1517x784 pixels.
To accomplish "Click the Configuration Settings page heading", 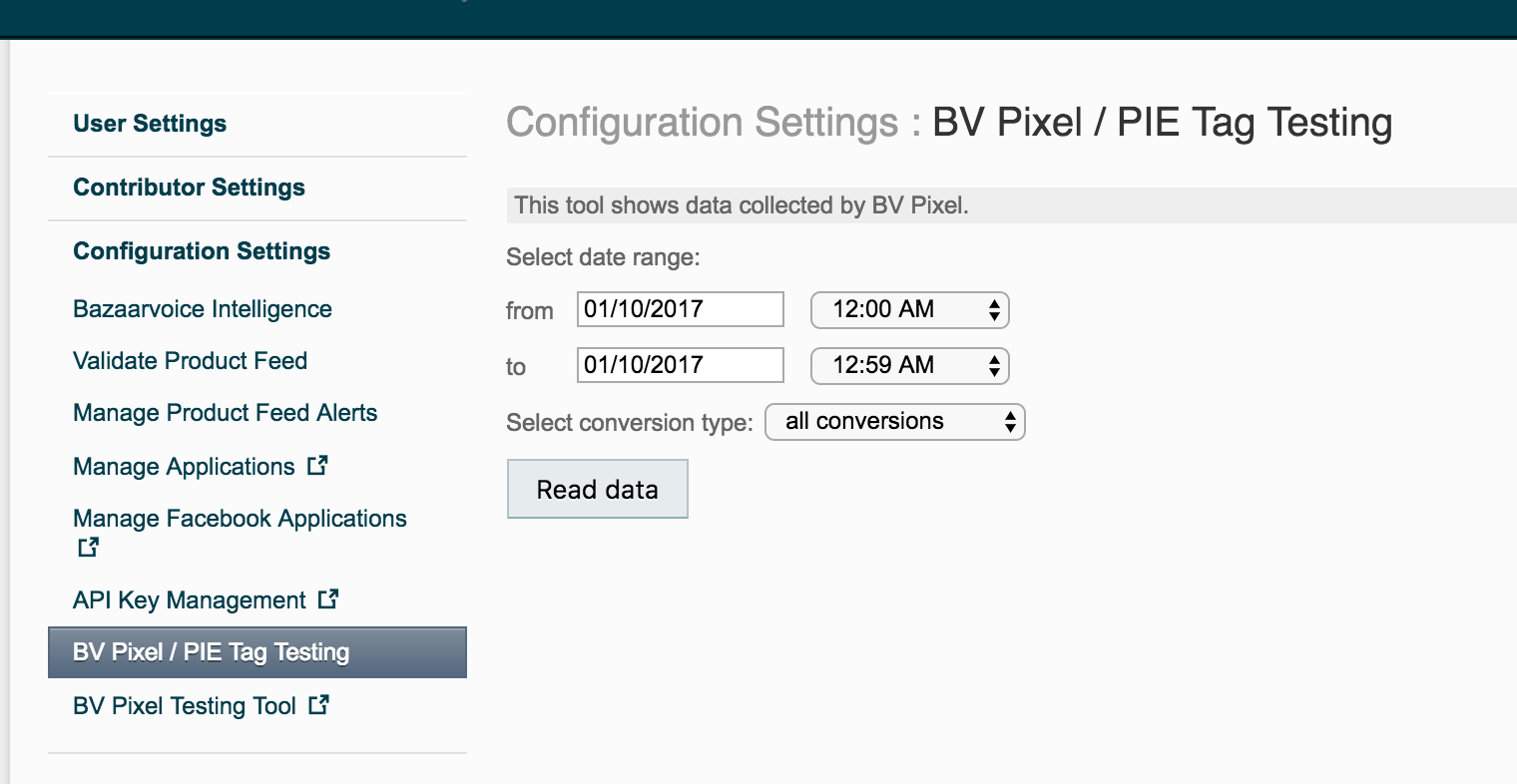I will coord(949,123).
